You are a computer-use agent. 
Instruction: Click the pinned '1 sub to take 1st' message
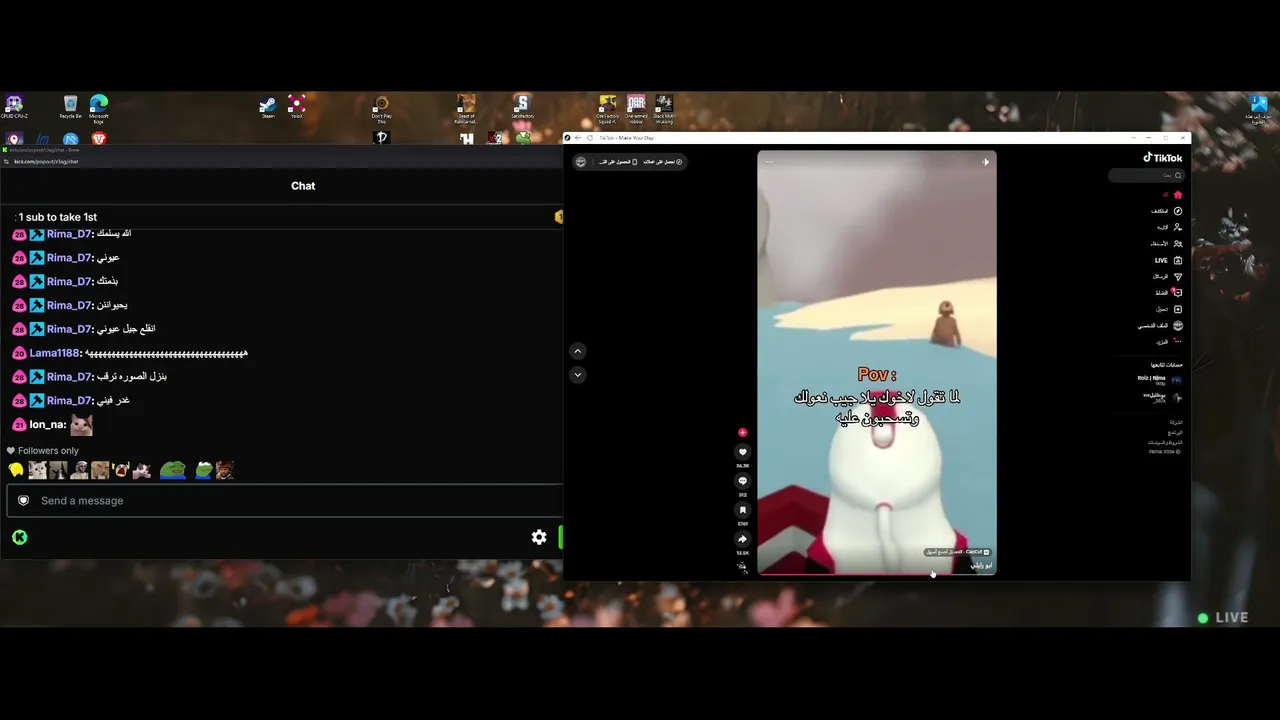coord(58,217)
